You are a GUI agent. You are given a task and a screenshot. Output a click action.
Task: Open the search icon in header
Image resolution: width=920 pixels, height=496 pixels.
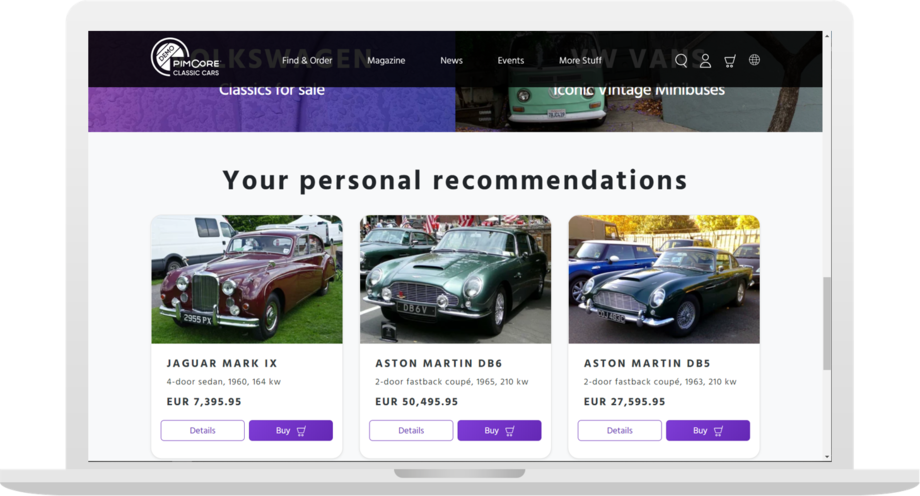coord(681,61)
